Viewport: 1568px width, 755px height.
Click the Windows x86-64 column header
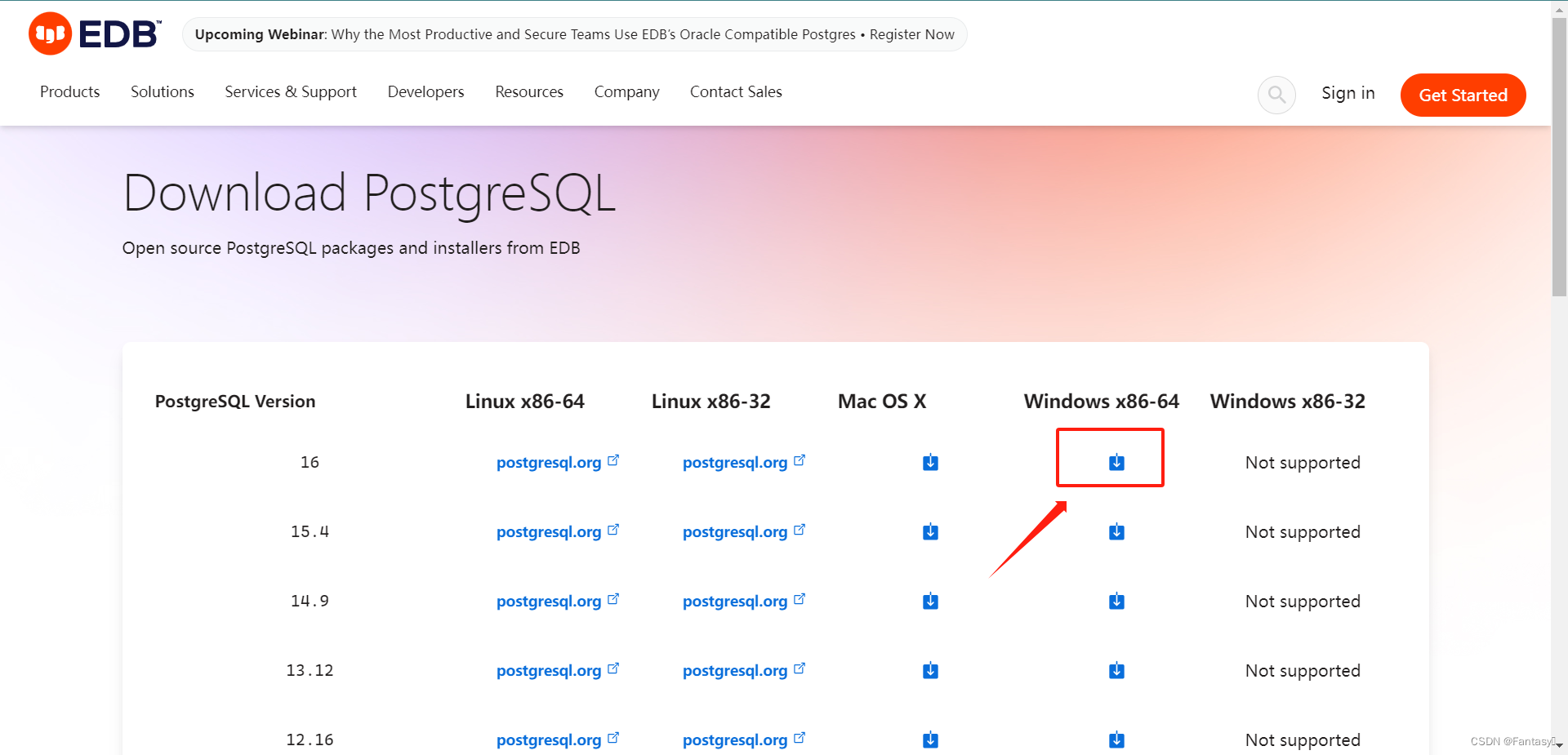pyautogui.click(x=1102, y=401)
